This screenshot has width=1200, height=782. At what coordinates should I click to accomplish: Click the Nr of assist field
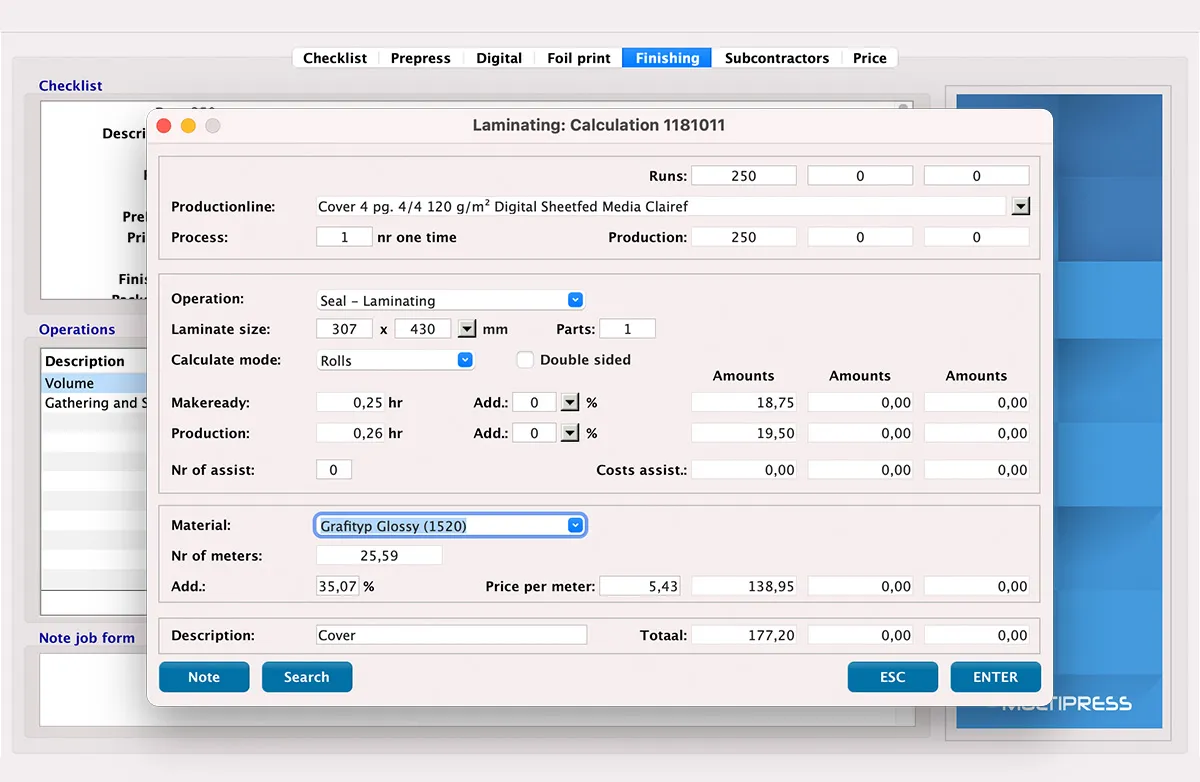334,470
